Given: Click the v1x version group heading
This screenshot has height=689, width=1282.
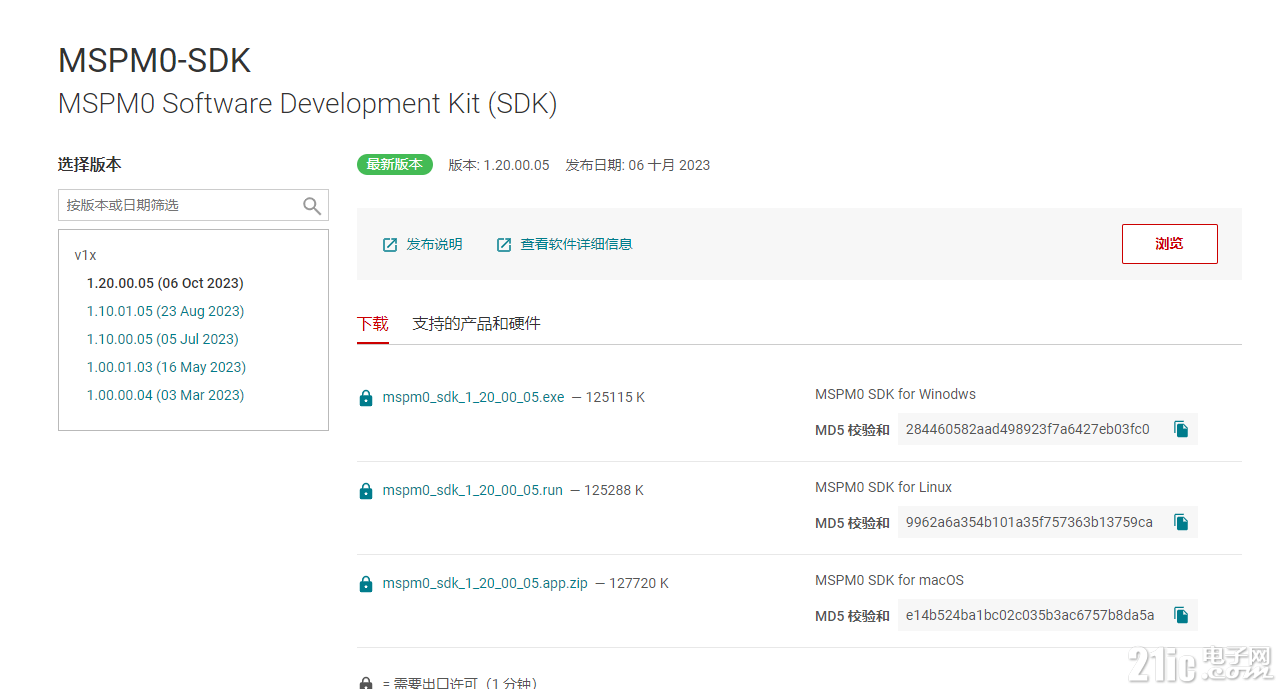Looking at the screenshot, I should 86,255.
